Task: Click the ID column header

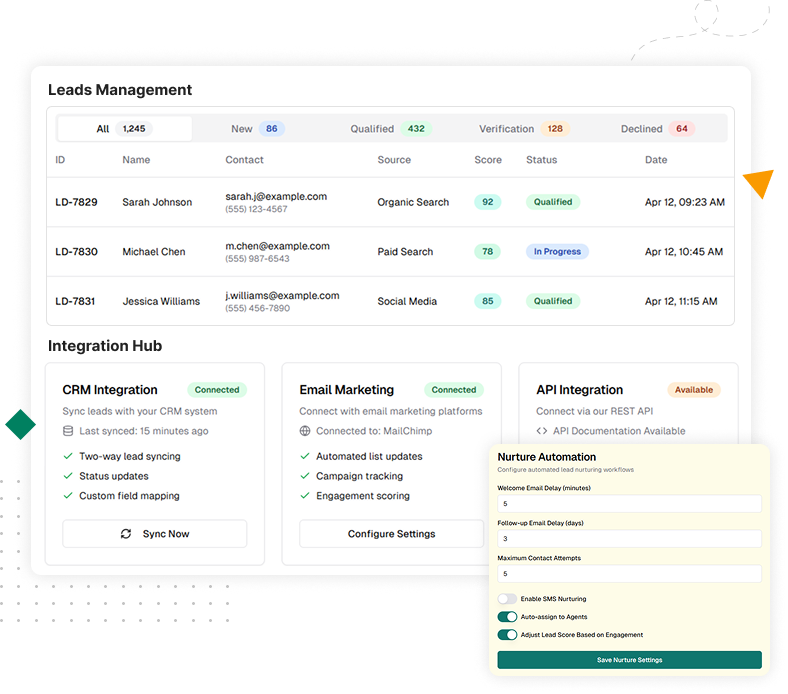Action: [x=60, y=160]
